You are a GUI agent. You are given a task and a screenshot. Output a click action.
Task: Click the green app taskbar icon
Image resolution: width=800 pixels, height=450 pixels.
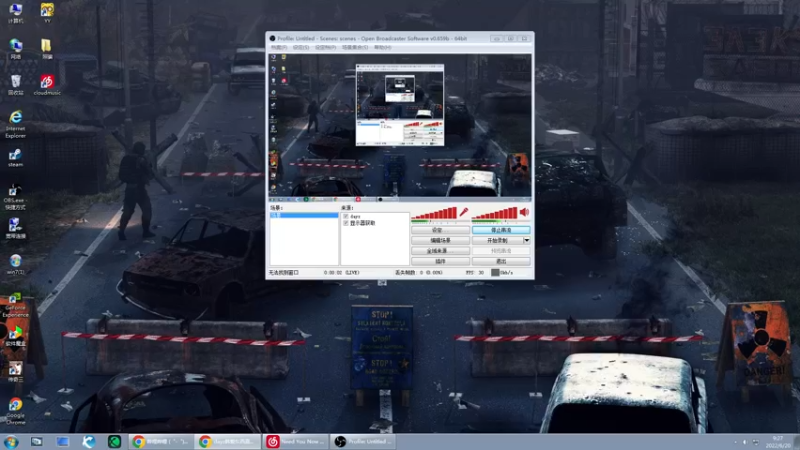[114, 441]
